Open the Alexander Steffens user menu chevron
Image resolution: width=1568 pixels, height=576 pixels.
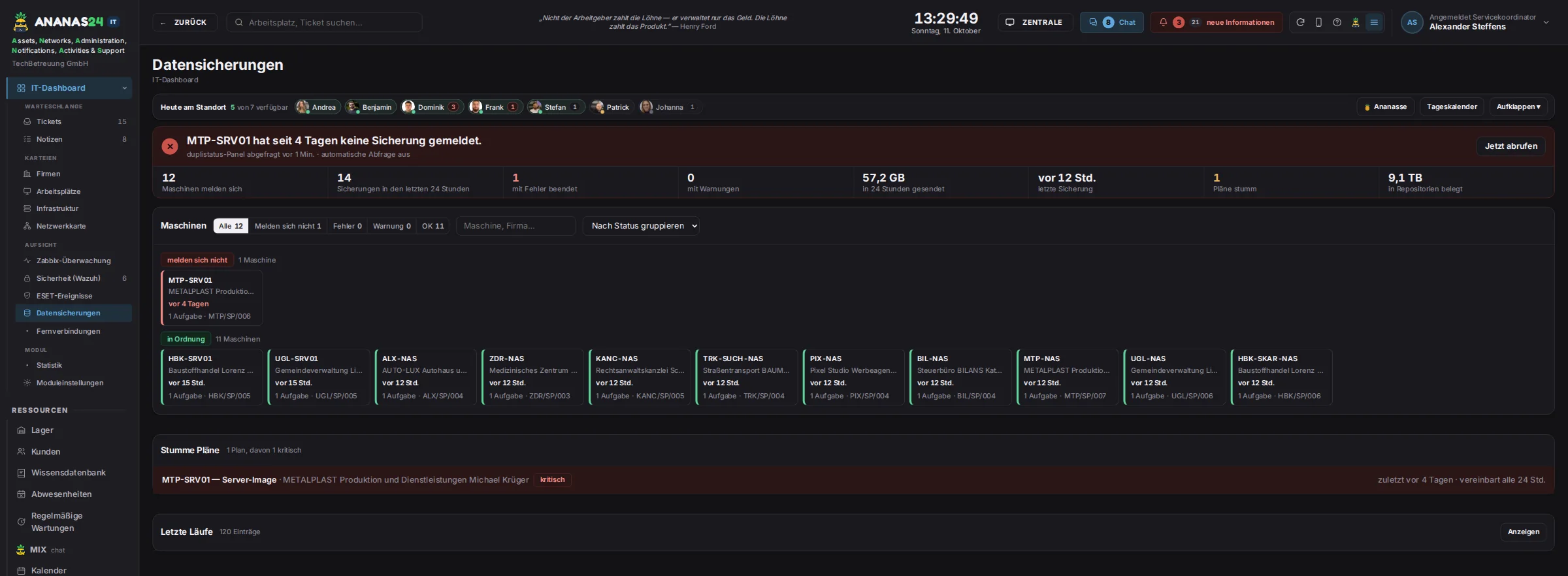[x=1546, y=22]
